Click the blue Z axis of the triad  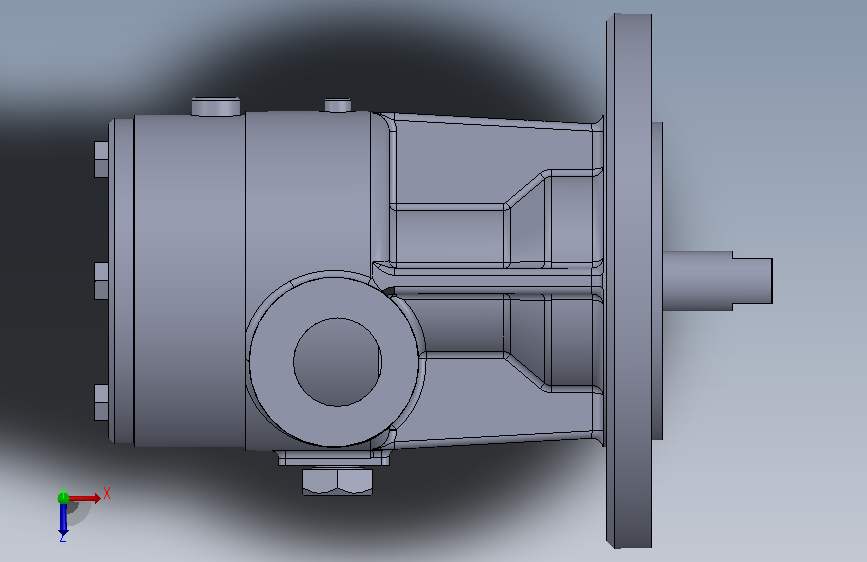pos(63,520)
